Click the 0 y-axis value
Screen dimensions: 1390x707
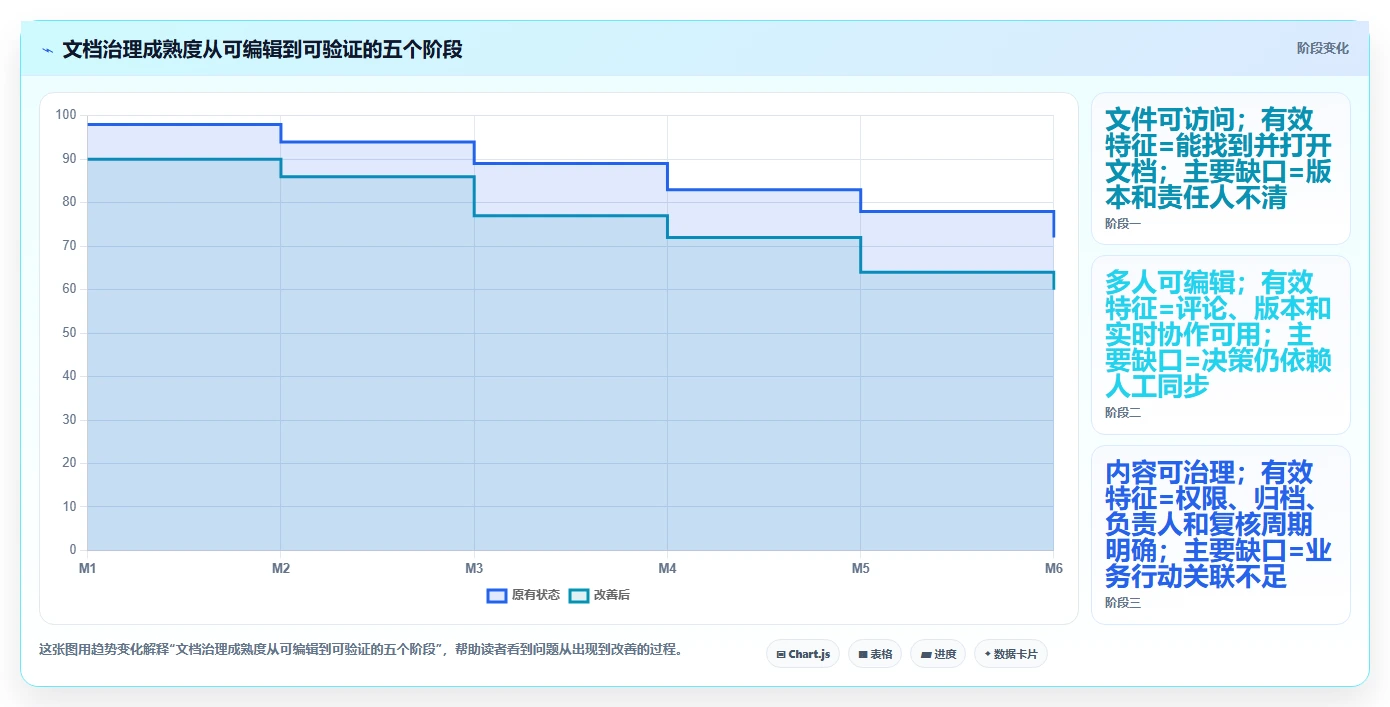73,550
